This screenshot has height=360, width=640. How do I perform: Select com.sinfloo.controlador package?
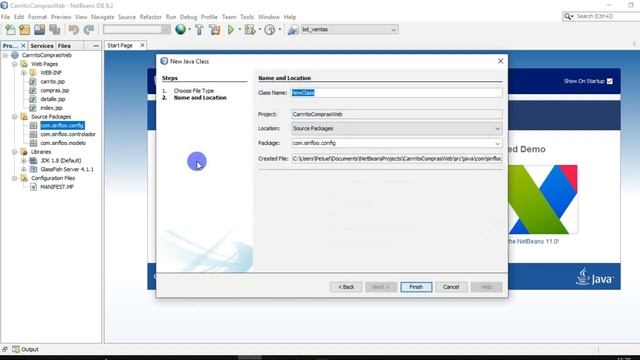[68, 134]
